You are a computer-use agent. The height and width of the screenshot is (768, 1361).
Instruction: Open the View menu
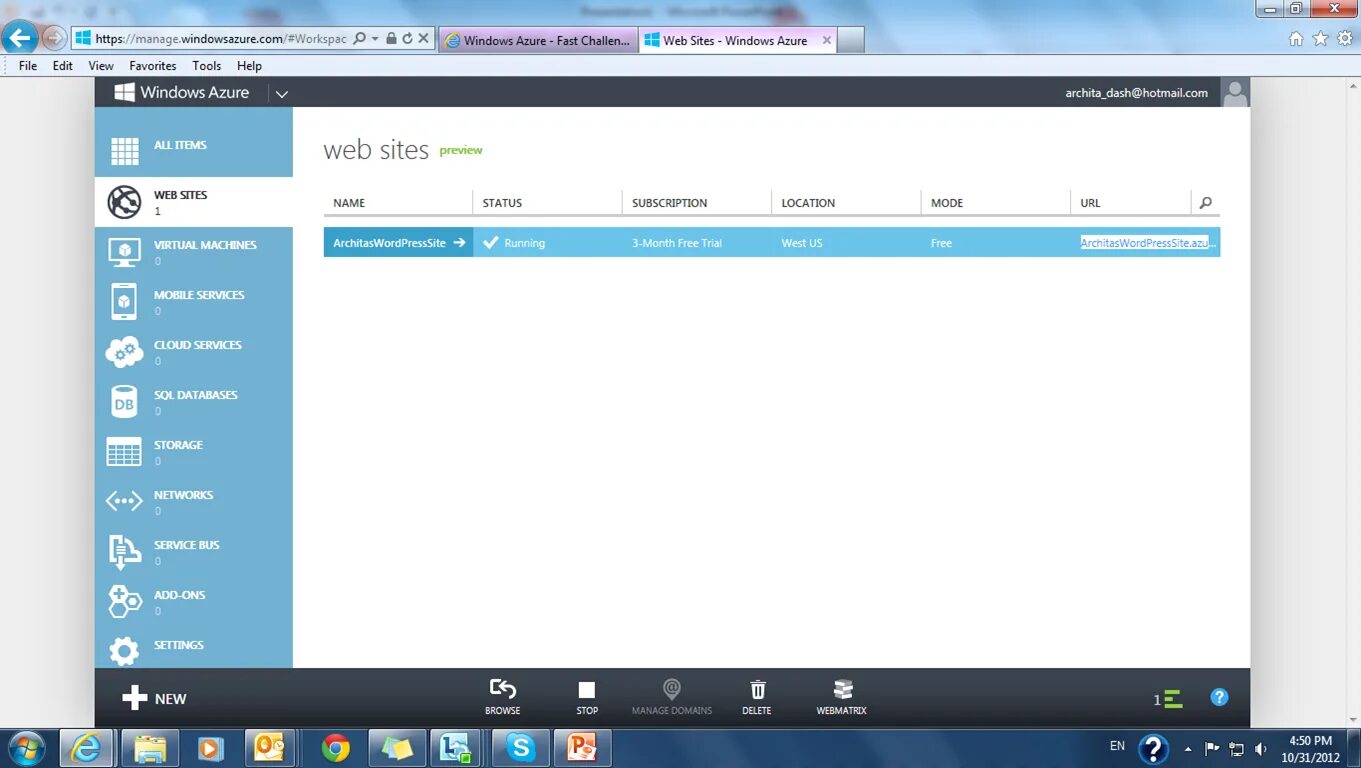pos(101,66)
